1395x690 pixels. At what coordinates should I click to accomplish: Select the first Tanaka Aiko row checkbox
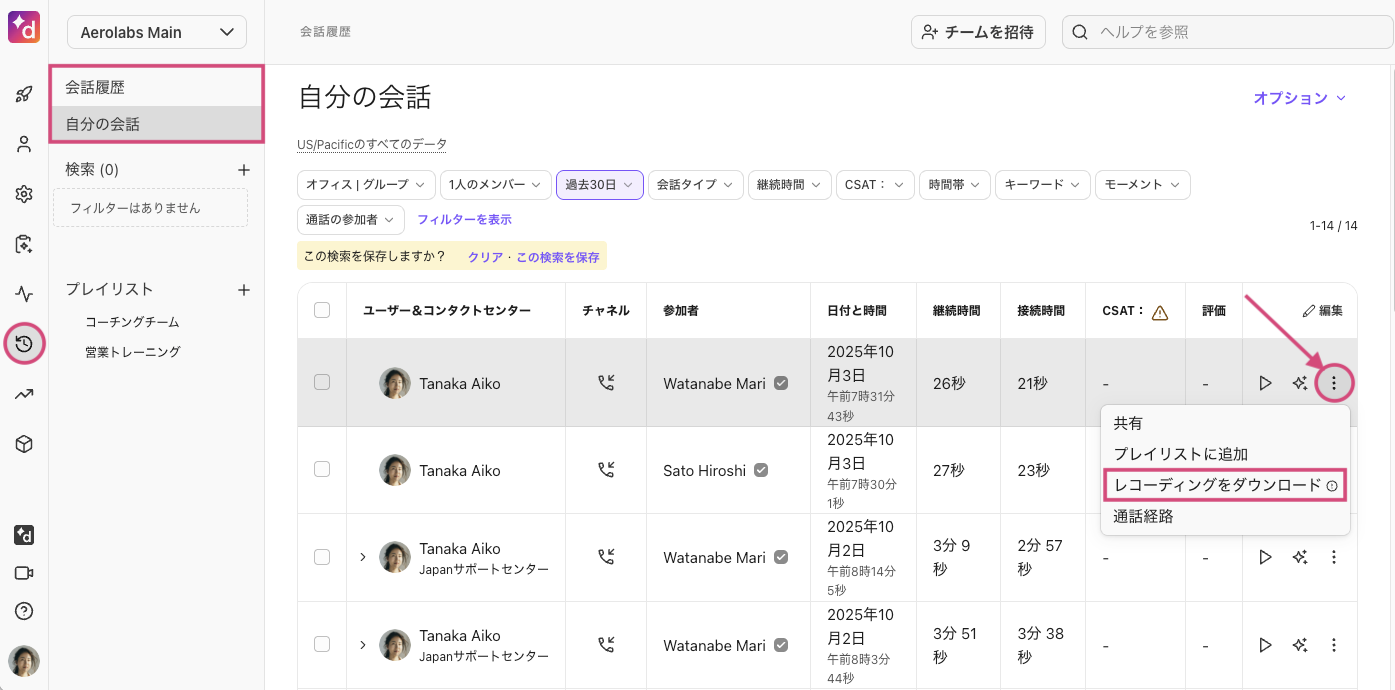pyautogui.click(x=322, y=382)
